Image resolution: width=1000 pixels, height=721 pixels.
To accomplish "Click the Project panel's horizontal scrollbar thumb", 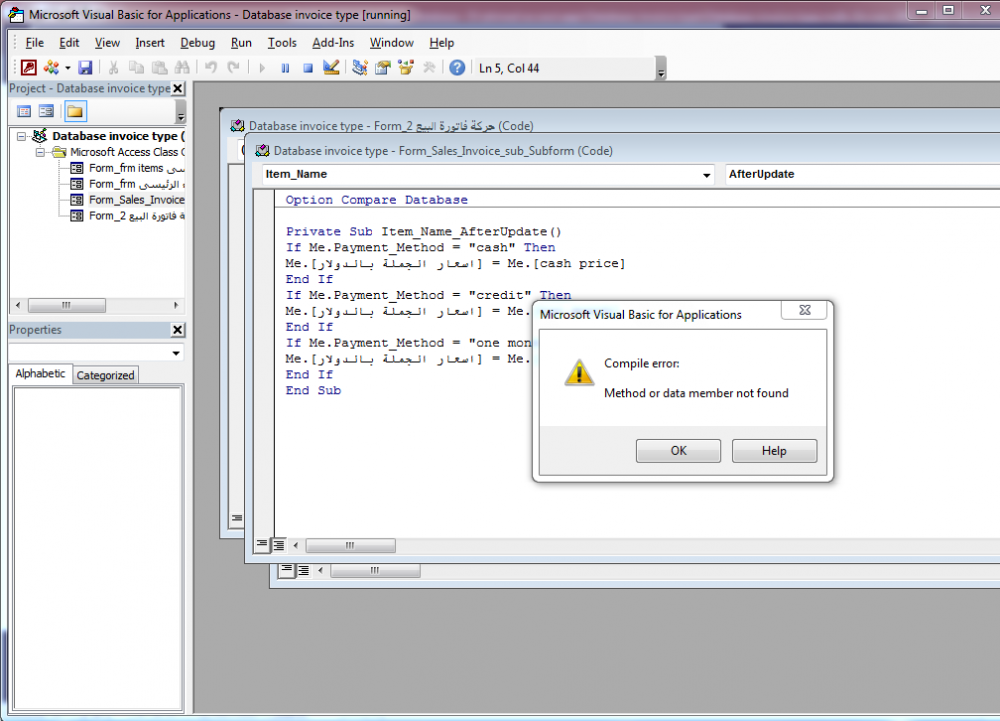I will click(66, 305).
